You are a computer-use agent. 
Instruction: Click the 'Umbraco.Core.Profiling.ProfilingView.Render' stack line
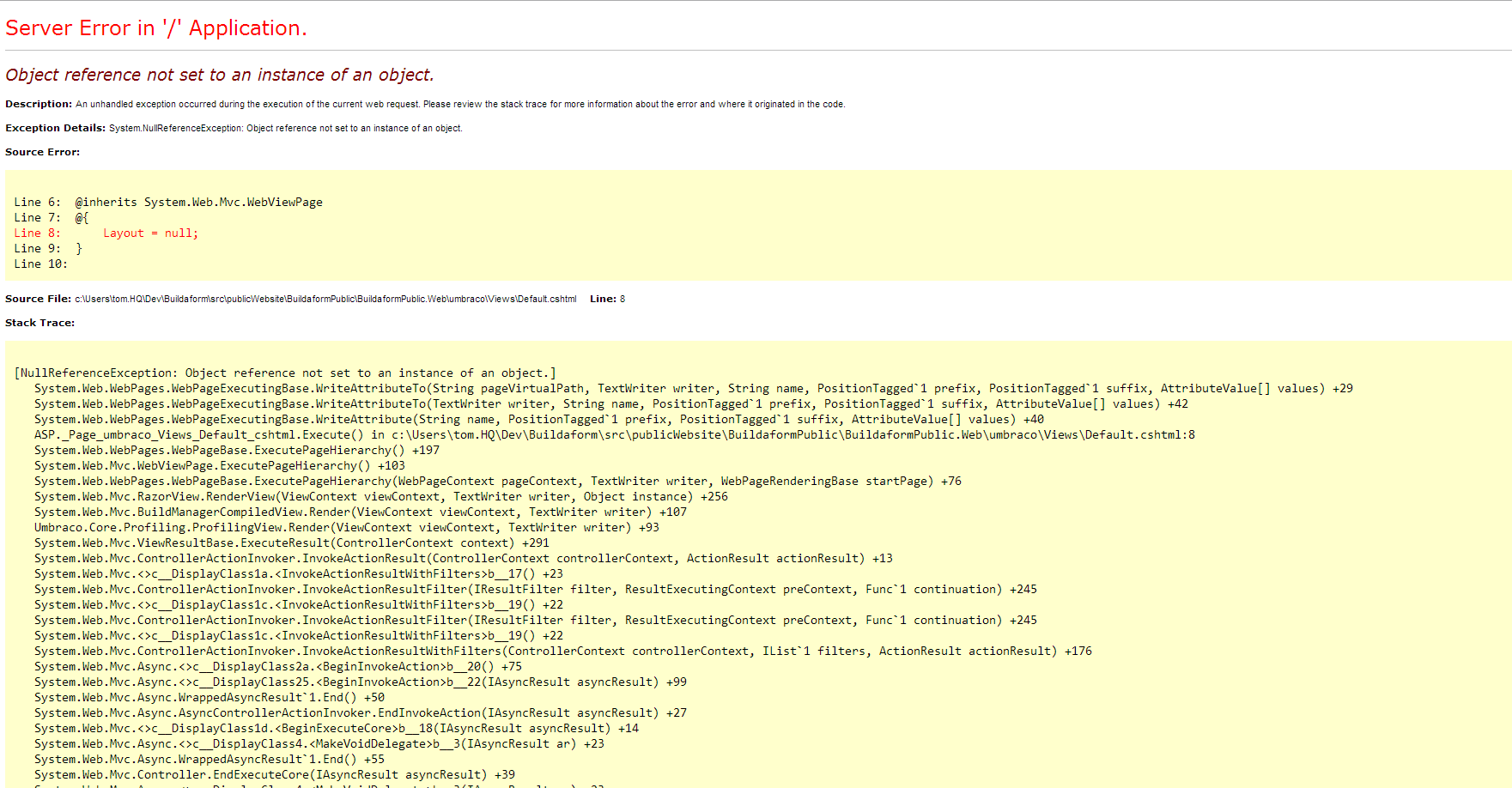pyautogui.click(x=346, y=528)
